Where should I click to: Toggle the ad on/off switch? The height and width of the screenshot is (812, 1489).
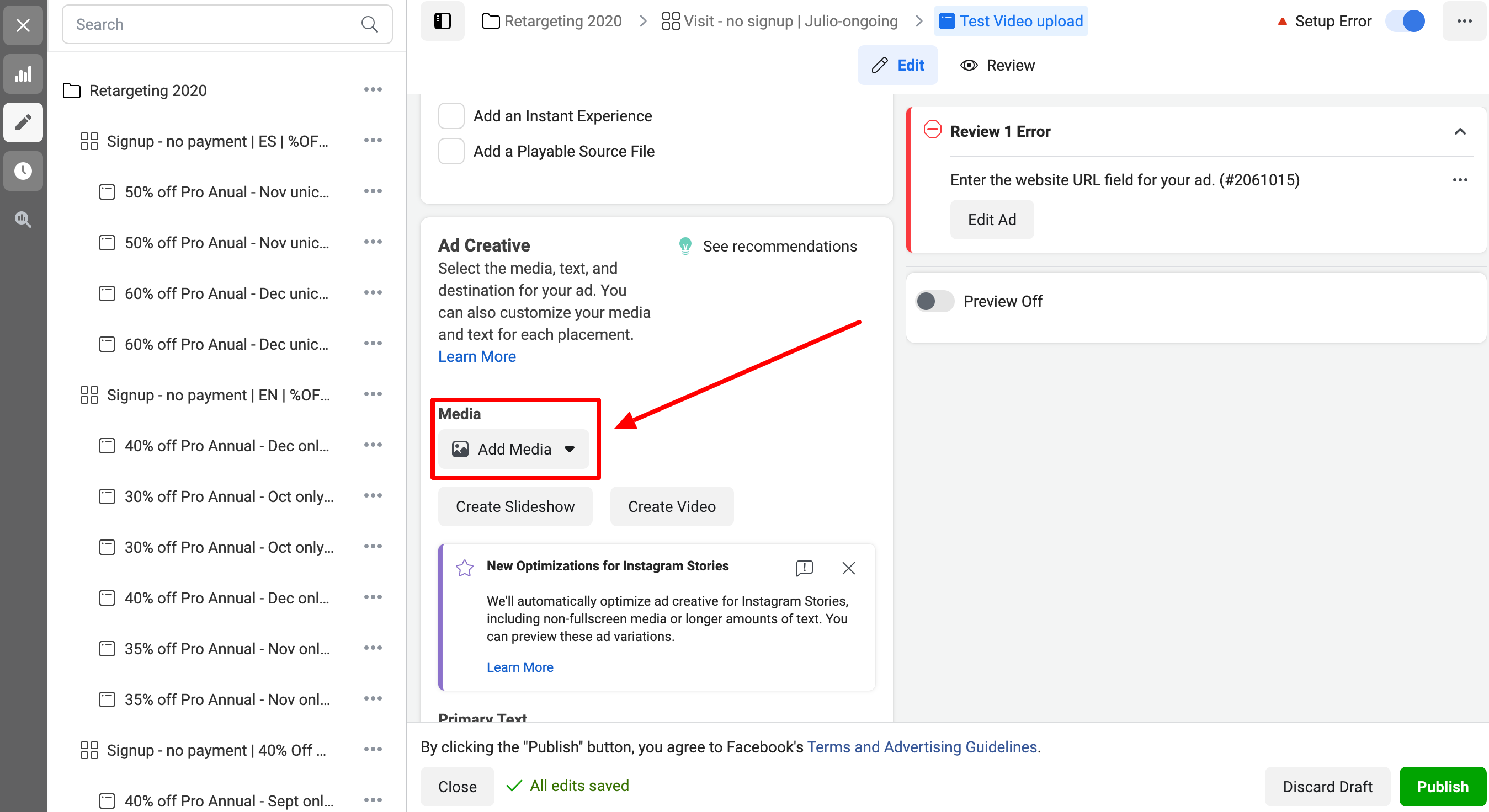tap(1405, 22)
